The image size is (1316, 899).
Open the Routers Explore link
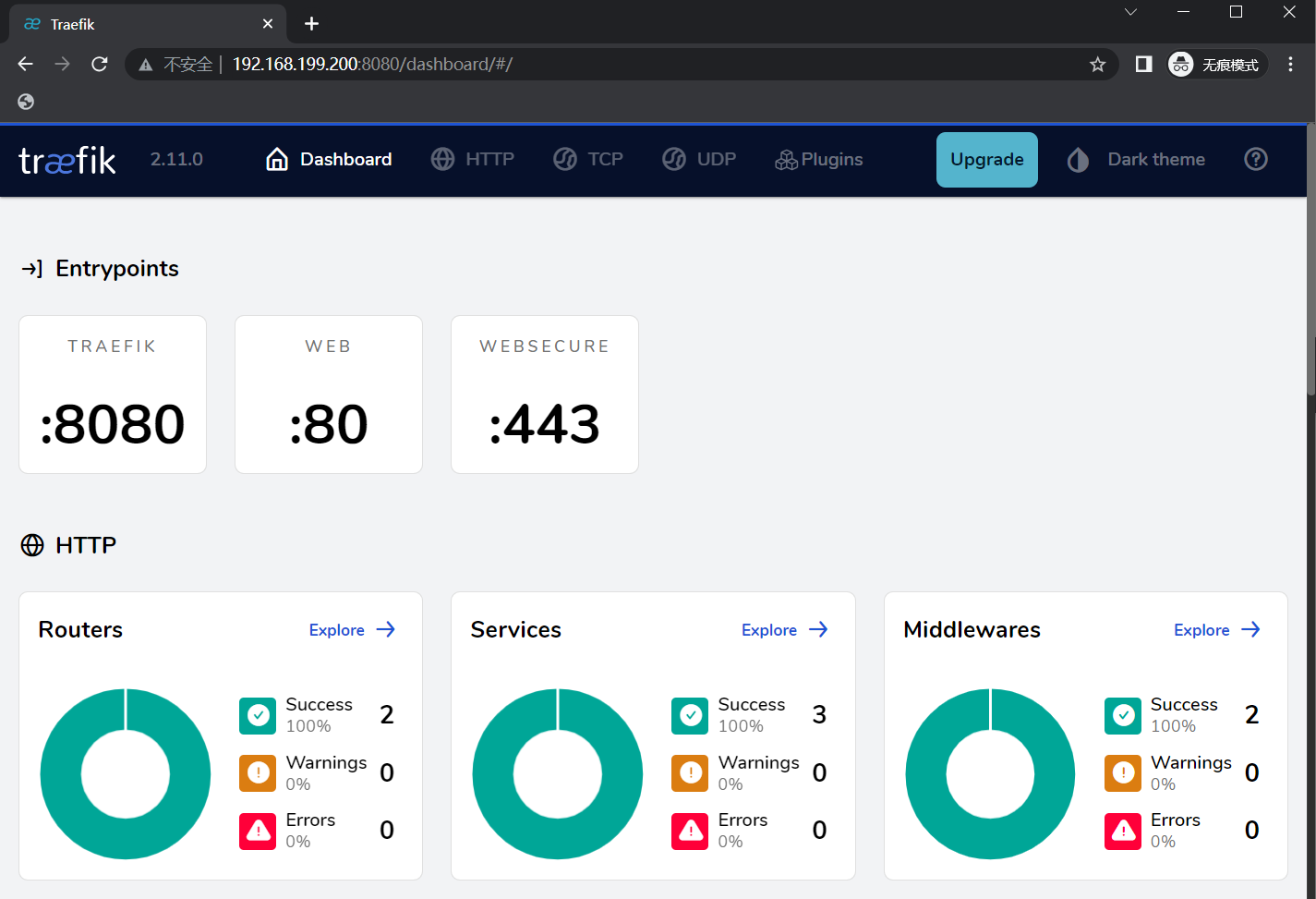pyautogui.click(x=352, y=629)
